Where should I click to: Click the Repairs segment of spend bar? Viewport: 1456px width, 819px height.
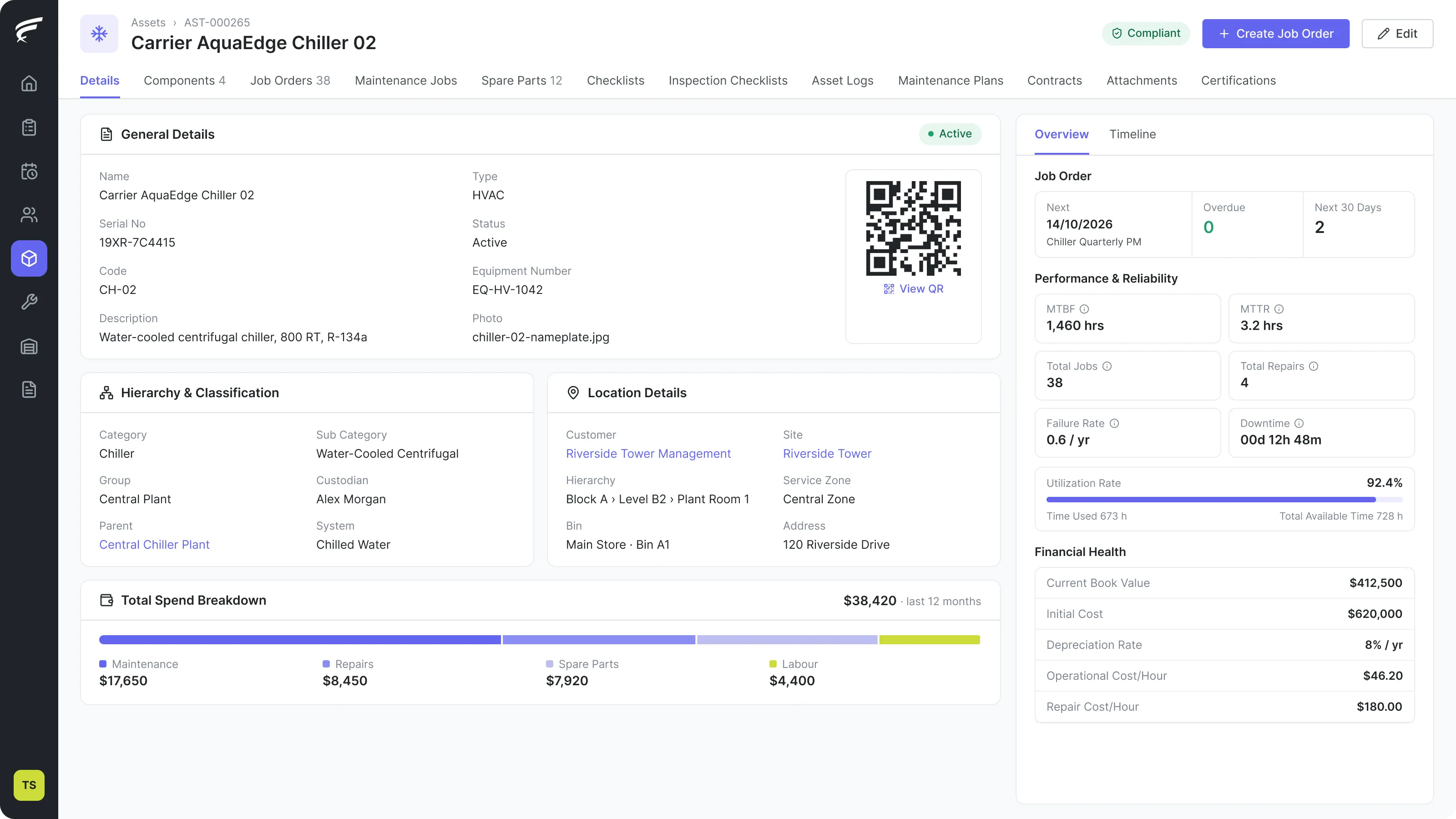599,640
